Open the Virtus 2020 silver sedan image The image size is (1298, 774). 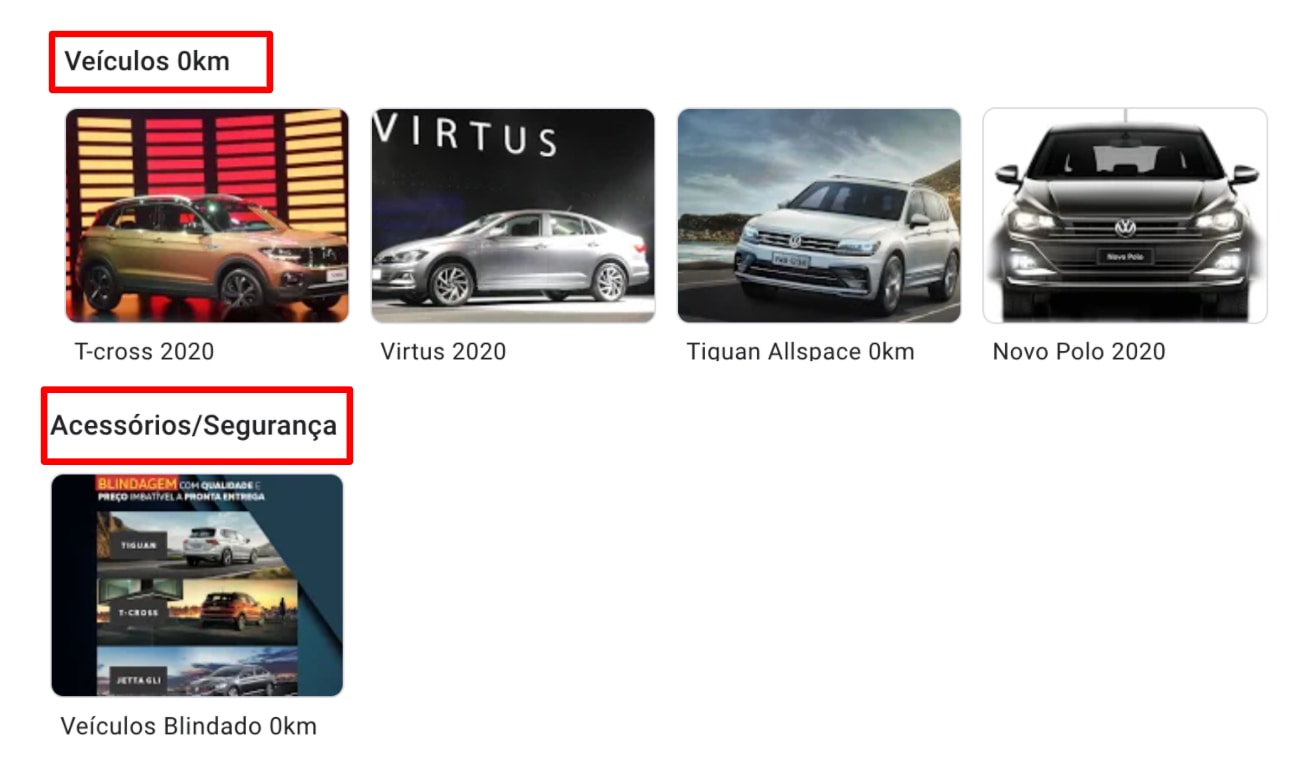point(513,215)
